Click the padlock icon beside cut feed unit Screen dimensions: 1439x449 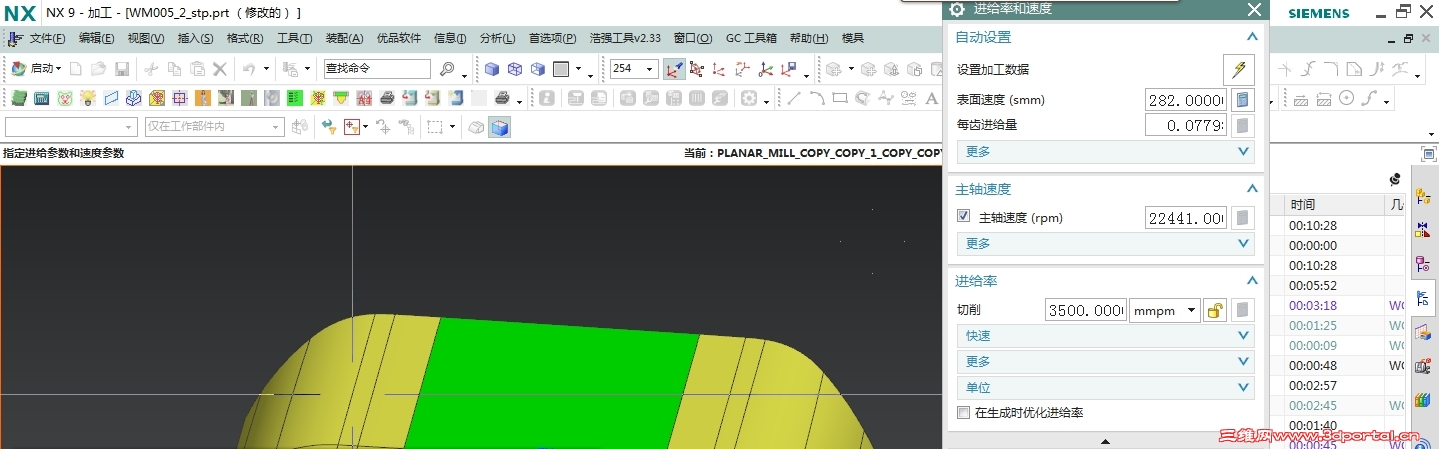1215,310
